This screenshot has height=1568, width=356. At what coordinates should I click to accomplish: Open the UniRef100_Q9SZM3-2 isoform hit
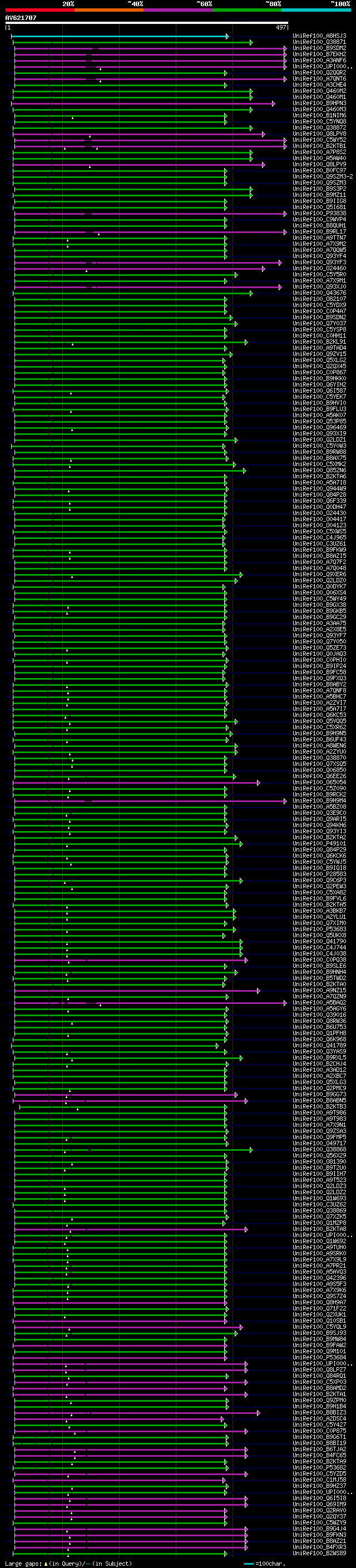pos(323,176)
